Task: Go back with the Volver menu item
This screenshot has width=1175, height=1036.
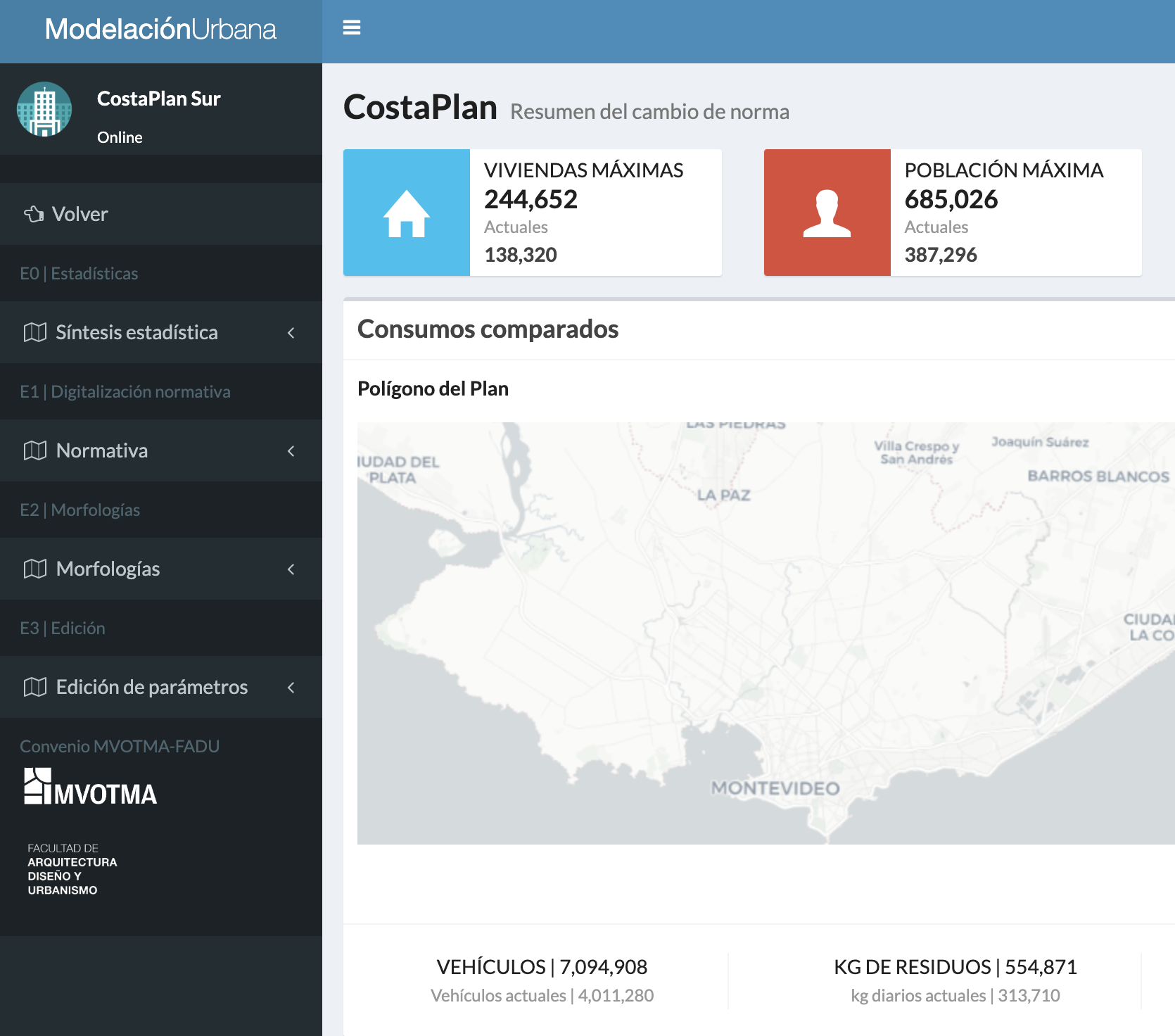Action: coord(80,214)
